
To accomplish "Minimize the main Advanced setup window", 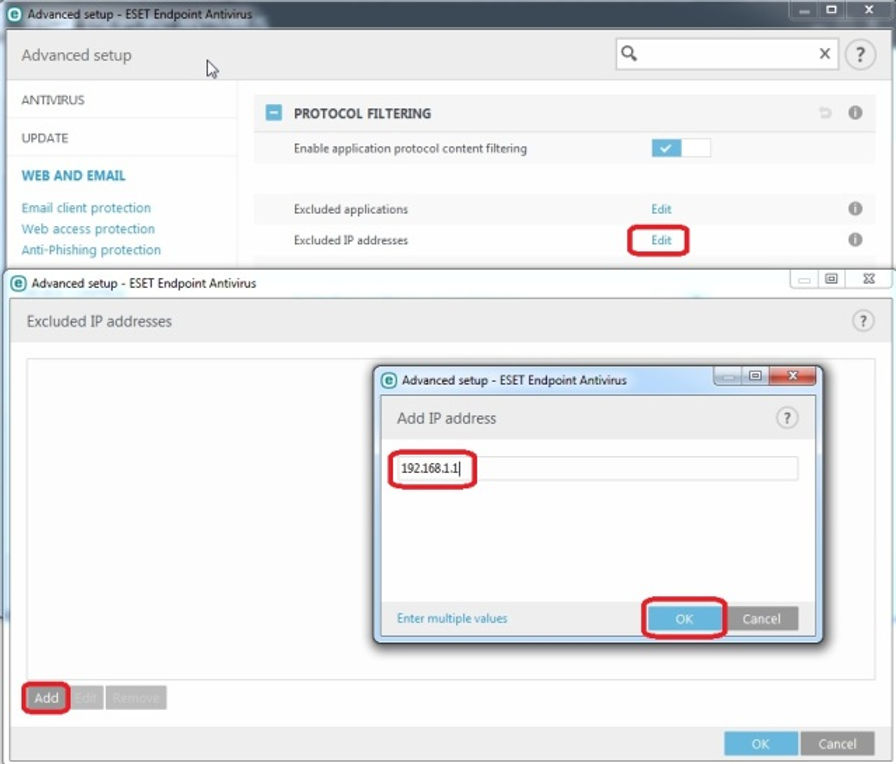I will point(805,10).
